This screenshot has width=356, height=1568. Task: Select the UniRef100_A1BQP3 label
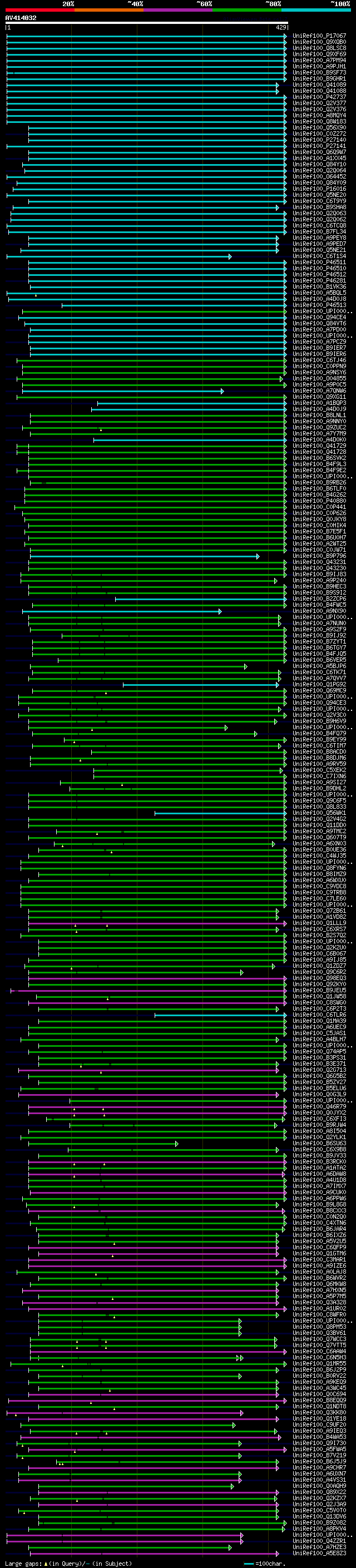pyautogui.click(x=319, y=403)
